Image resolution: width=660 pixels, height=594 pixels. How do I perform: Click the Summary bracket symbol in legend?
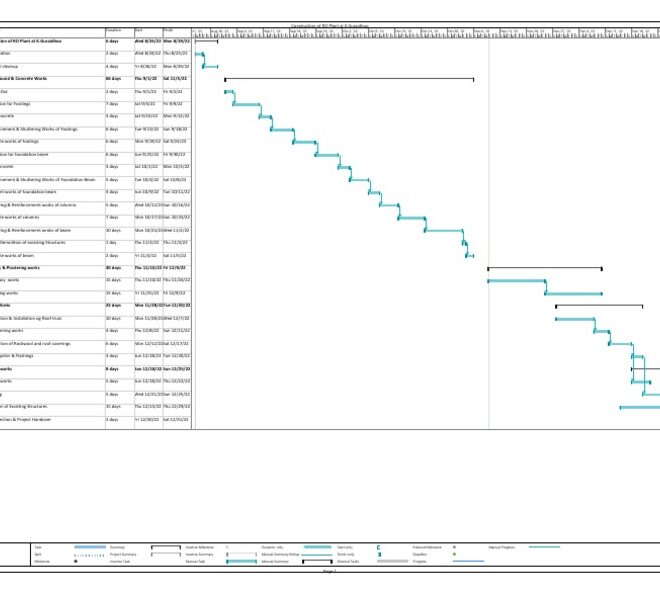[x=165, y=547]
